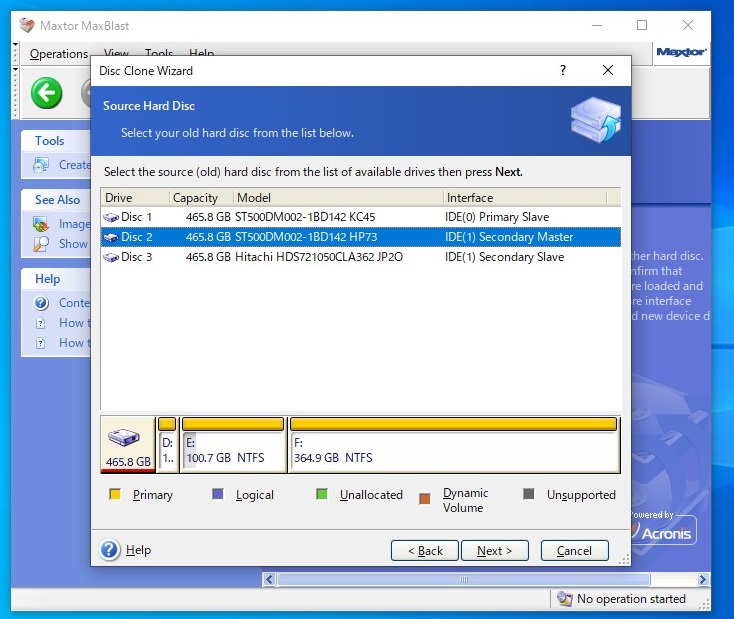Click the Disc 2 drive icon
This screenshot has height=619, width=734.
[111, 237]
